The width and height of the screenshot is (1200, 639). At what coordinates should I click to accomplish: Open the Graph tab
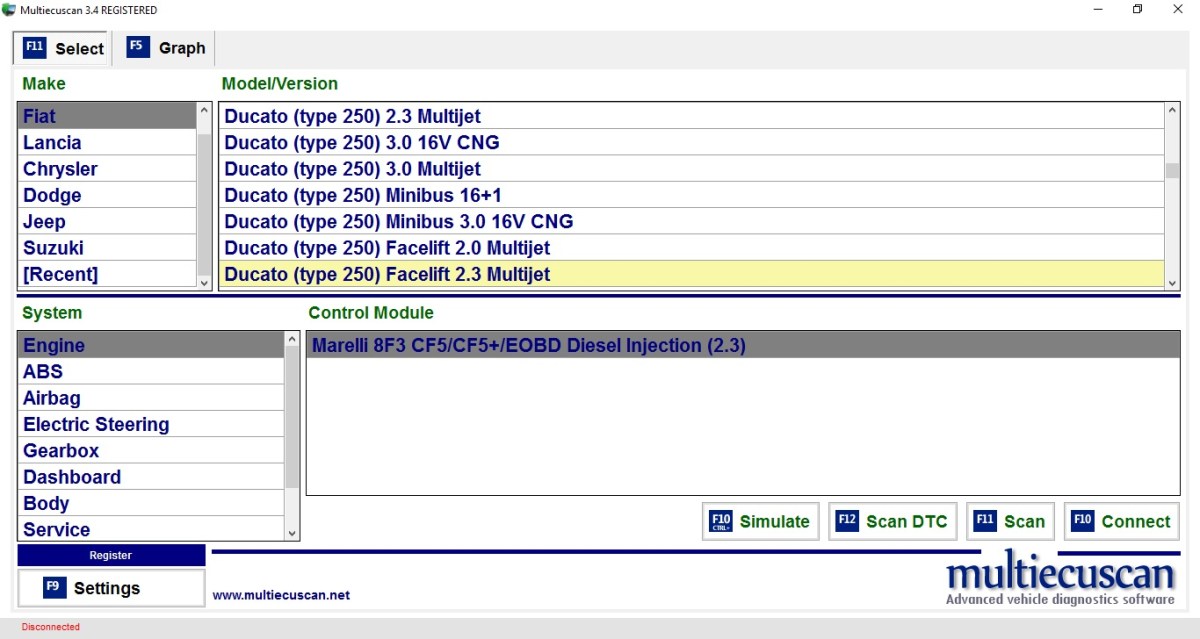pos(168,48)
